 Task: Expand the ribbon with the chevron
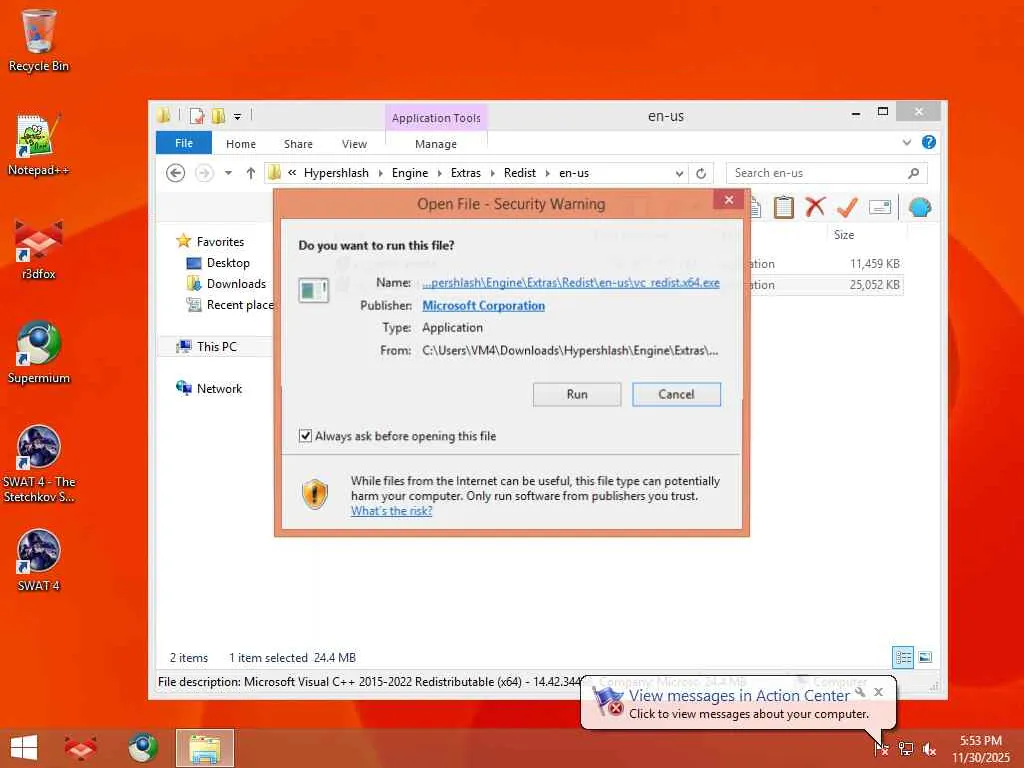click(x=906, y=142)
